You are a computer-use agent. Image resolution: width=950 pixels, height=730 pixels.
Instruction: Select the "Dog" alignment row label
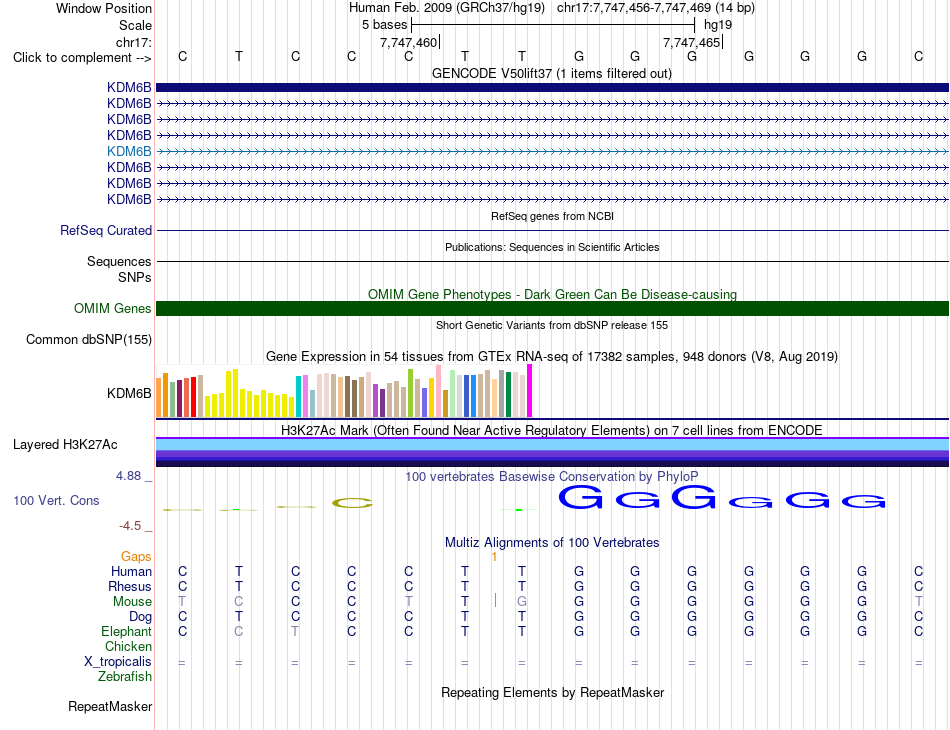(x=141, y=617)
